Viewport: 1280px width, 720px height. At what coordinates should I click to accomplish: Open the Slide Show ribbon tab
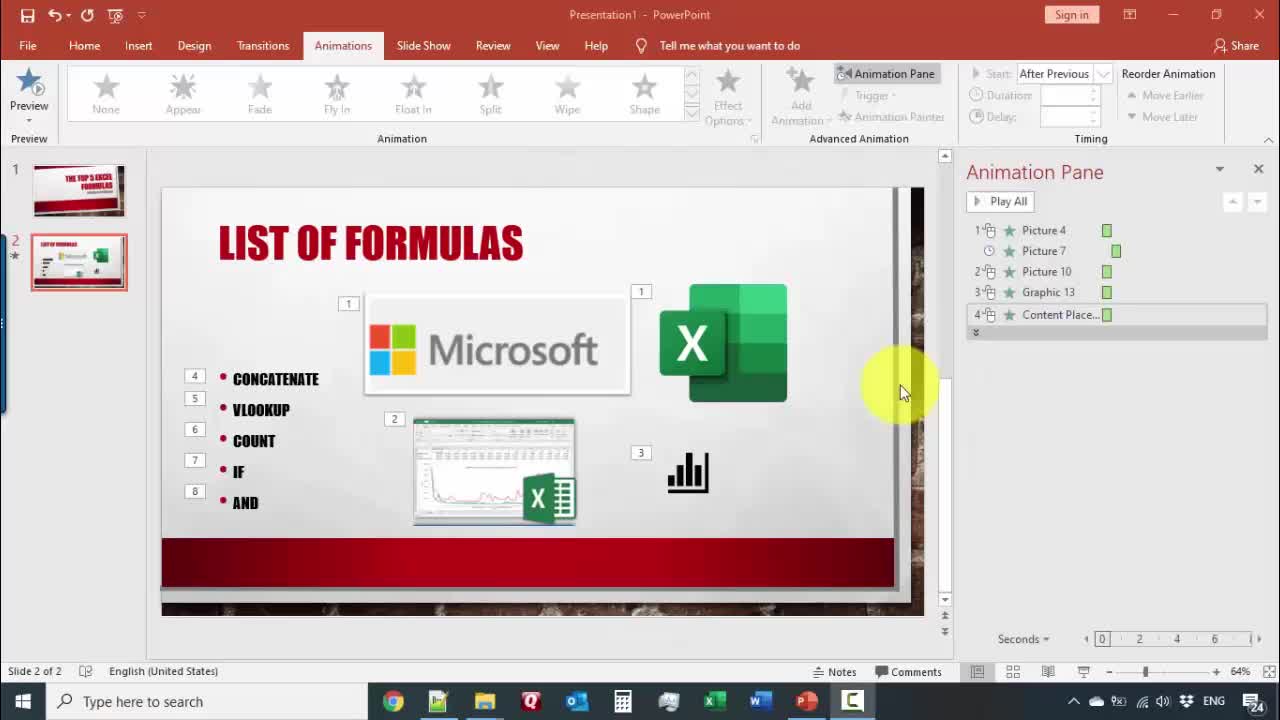click(x=423, y=46)
